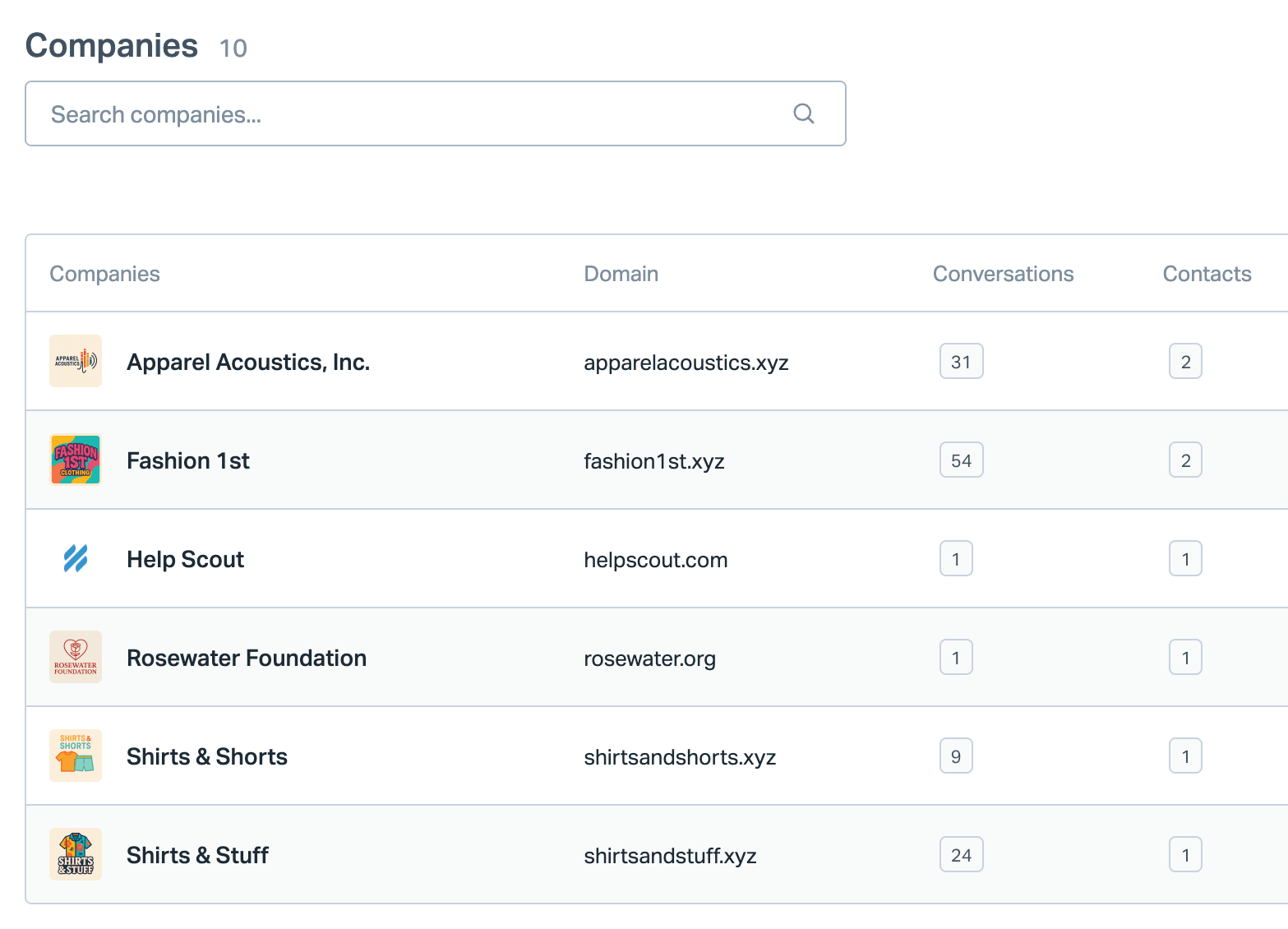This screenshot has height=929, width=1288.
Task: Click the Domain column header
Action: tap(621, 274)
